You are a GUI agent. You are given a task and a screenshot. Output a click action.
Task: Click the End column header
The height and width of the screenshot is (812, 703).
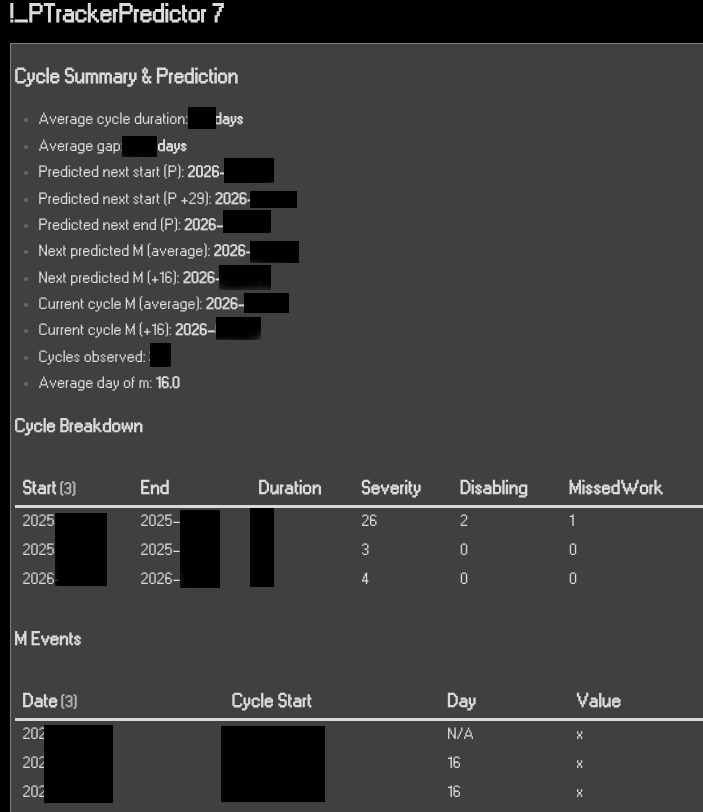pos(154,488)
